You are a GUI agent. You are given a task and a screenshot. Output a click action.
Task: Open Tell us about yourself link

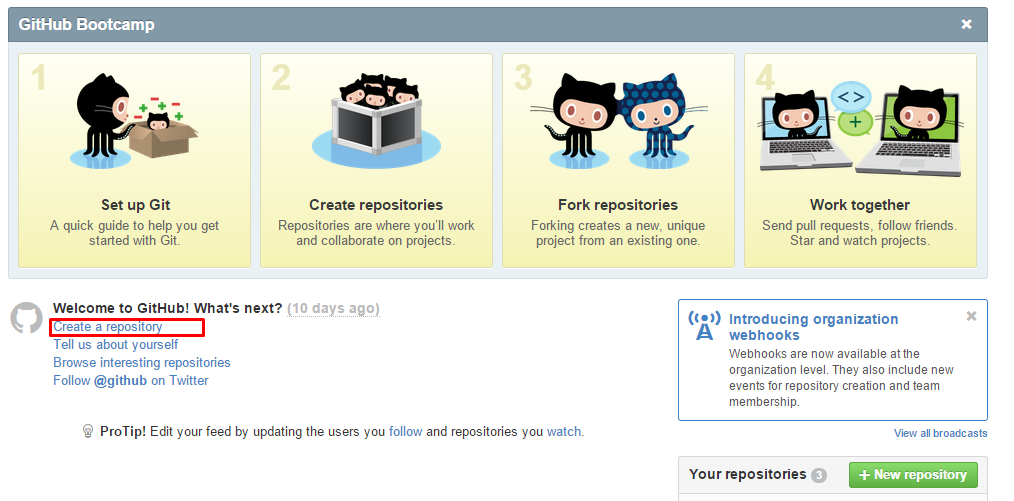click(116, 345)
